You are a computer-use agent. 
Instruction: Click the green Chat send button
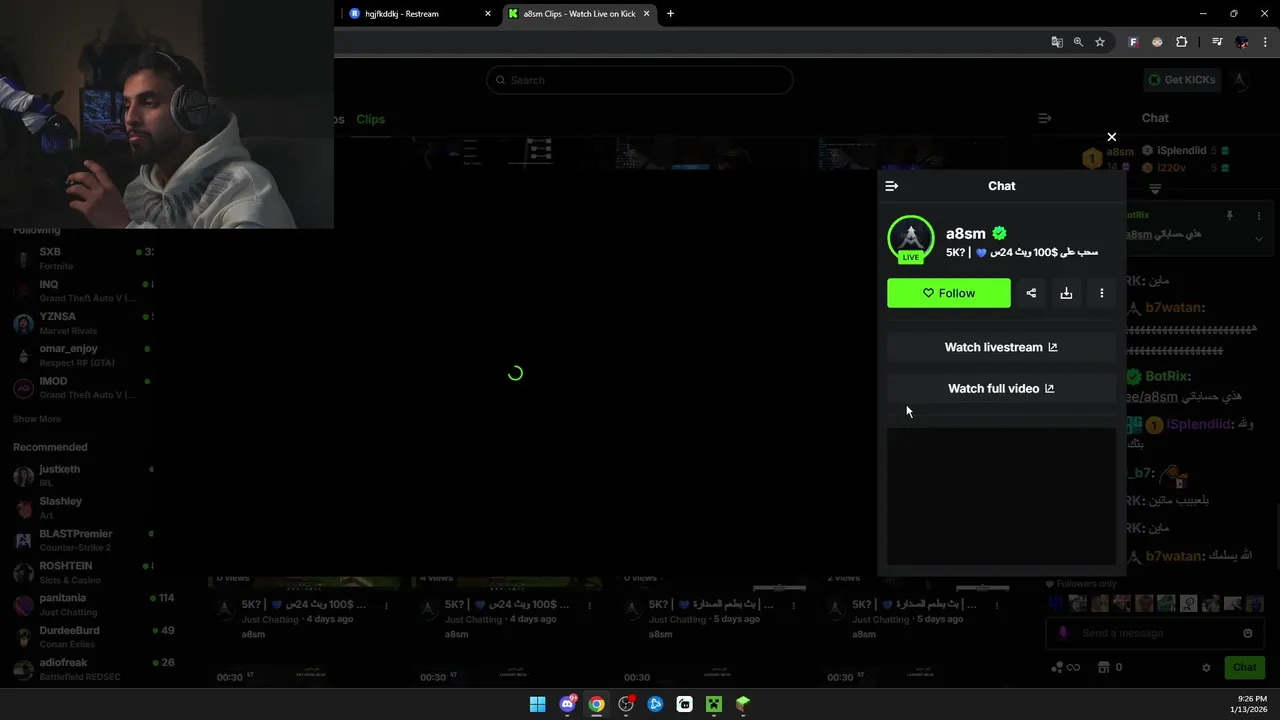pos(1244,667)
